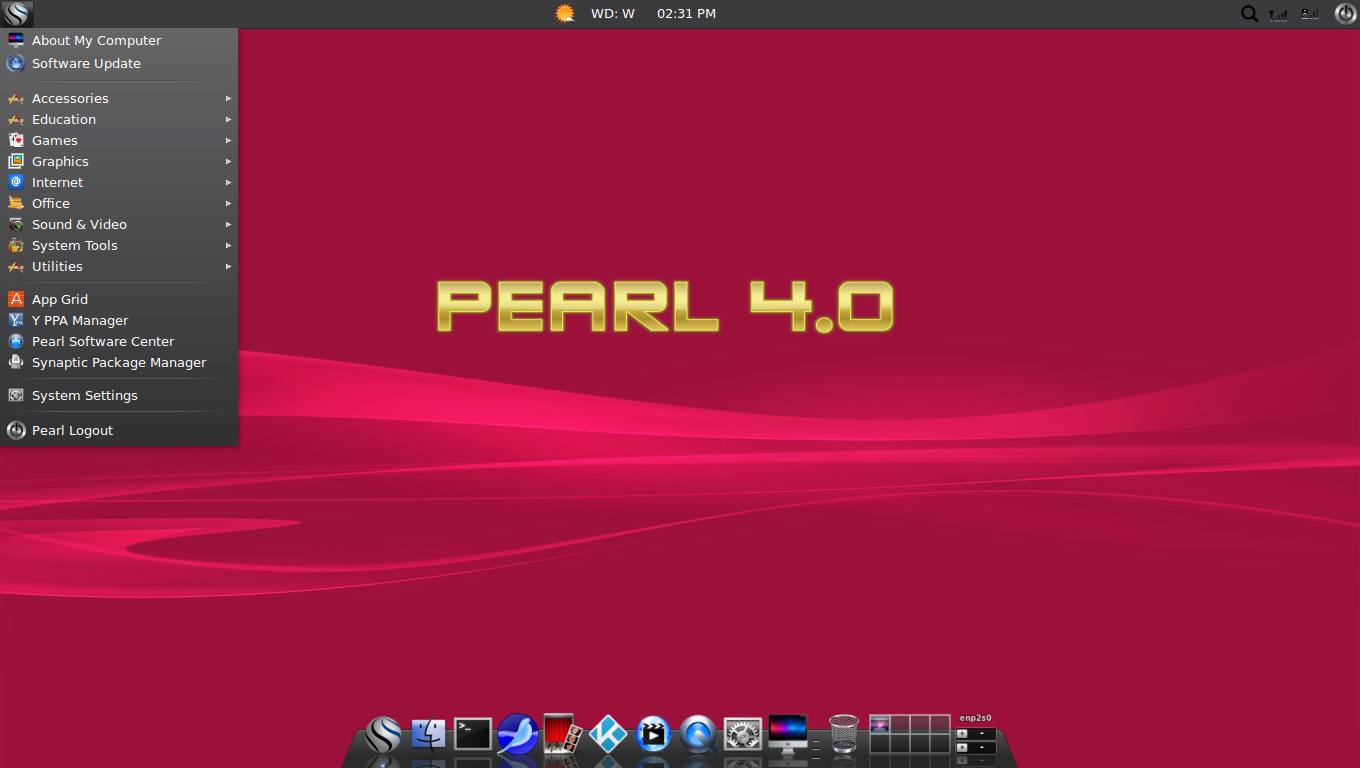Close the Pearl main menu button
This screenshot has width=1360, height=768.
point(17,14)
